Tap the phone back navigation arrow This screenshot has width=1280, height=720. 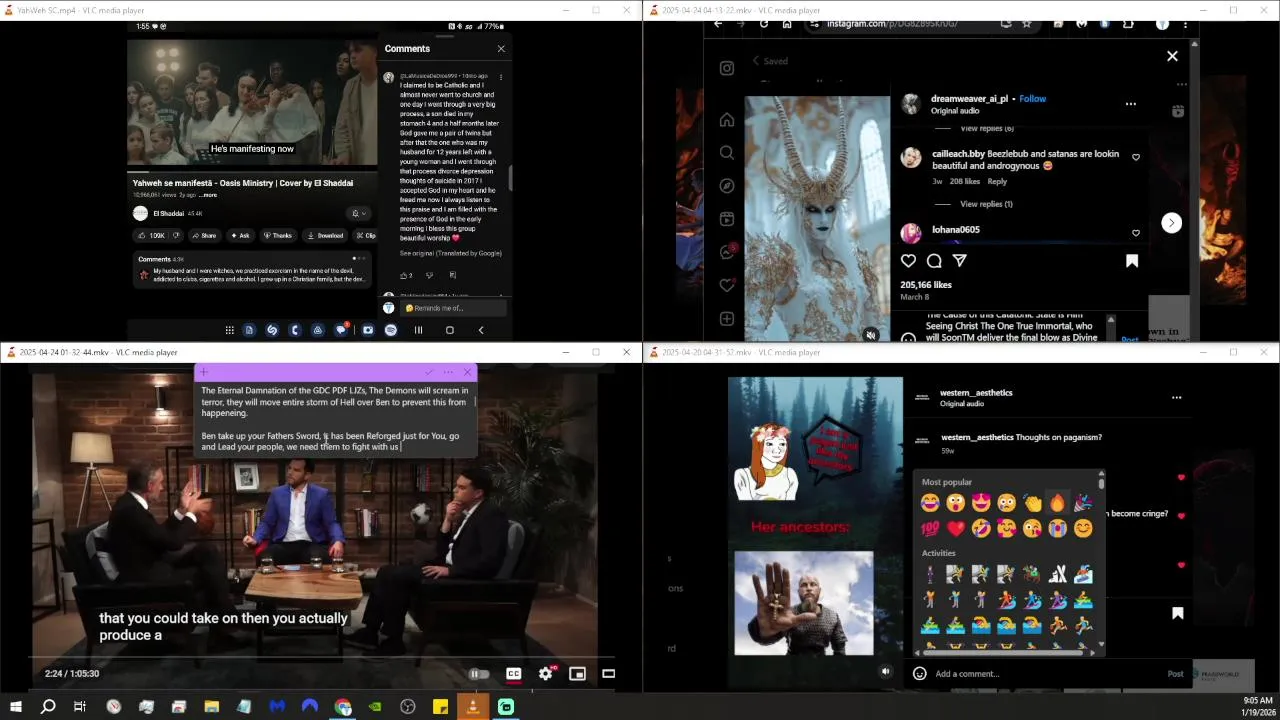coord(481,330)
